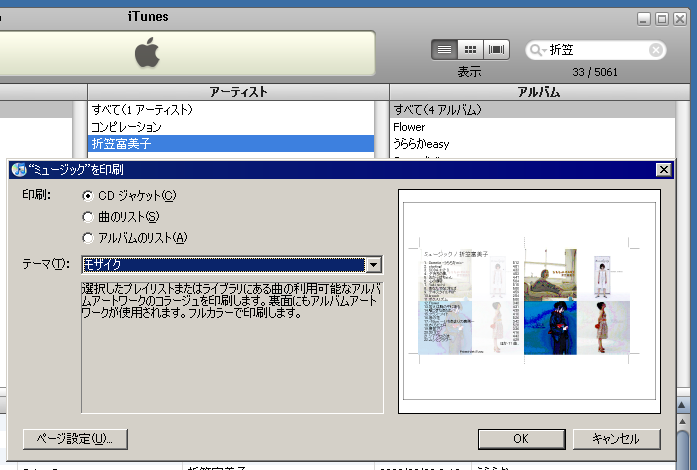The width and height of the screenshot is (697, 470).
Task: Open ページ設定 page setup
Action: [x=75, y=439]
